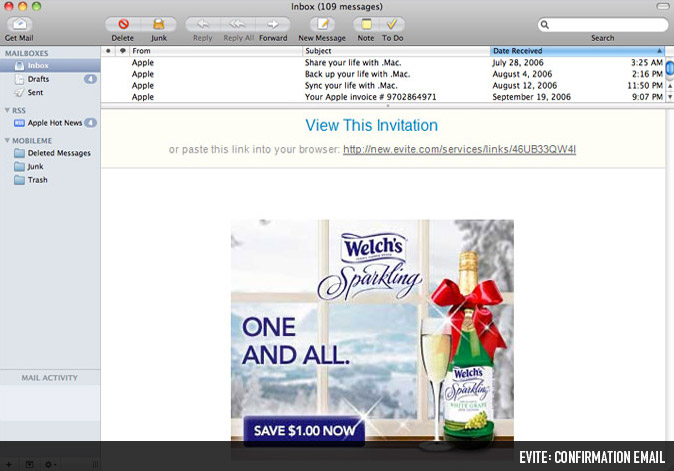Select message 'Share your life with .Mac.'
Image resolution: width=674 pixels, height=471 pixels.
tap(383, 62)
